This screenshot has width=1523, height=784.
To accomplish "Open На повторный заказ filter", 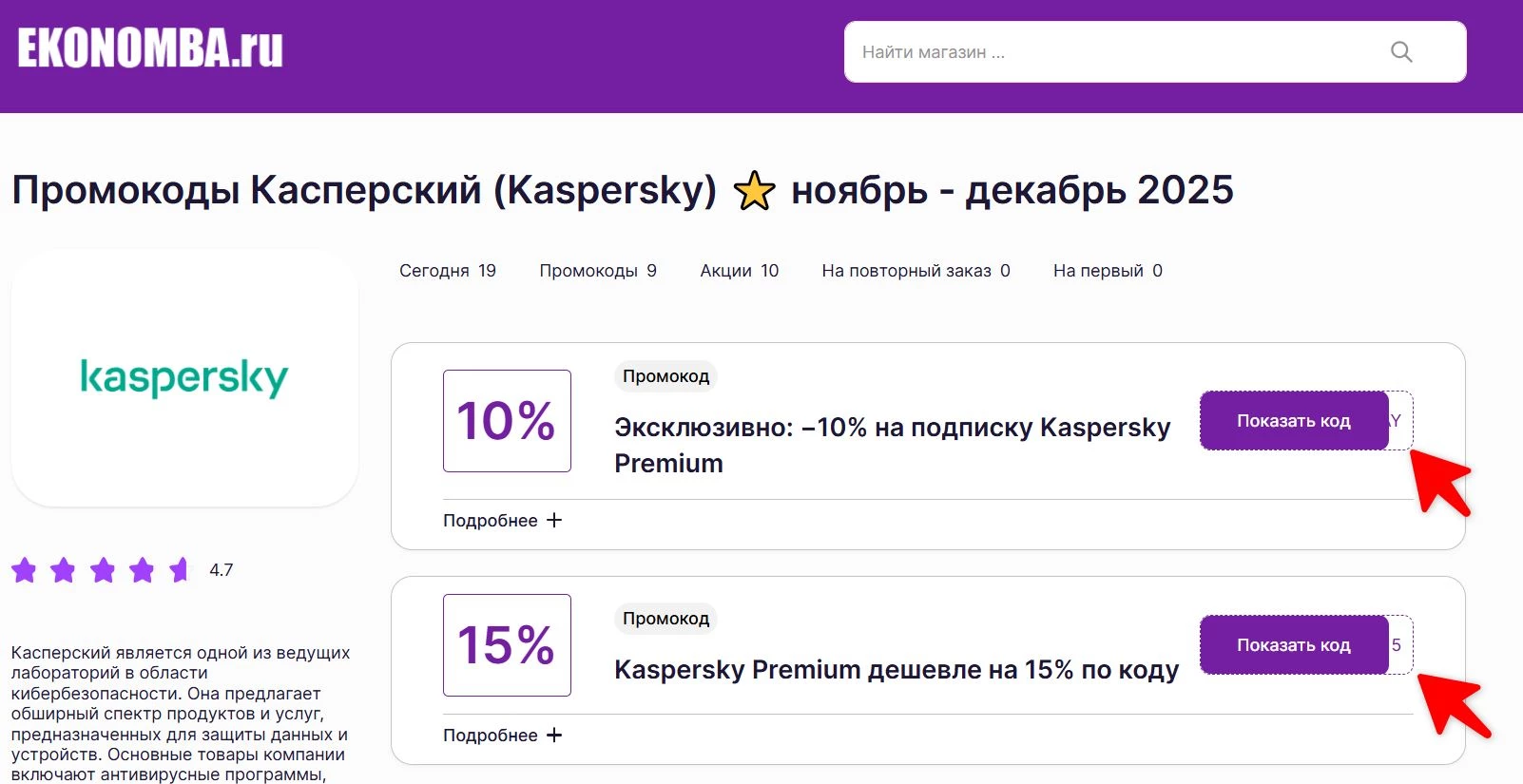I will [x=914, y=270].
